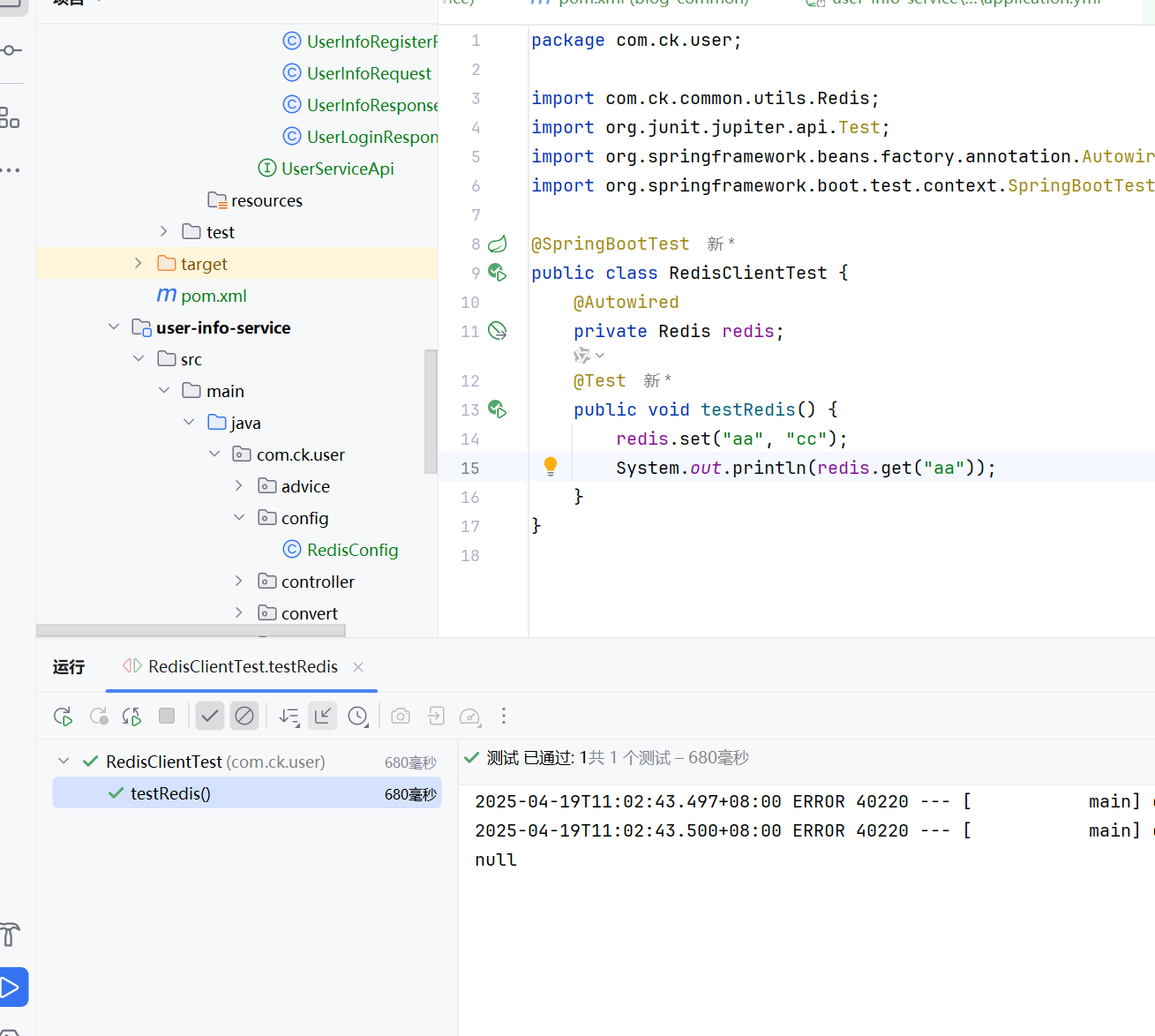Open run toolbar more options menu

click(x=504, y=716)
